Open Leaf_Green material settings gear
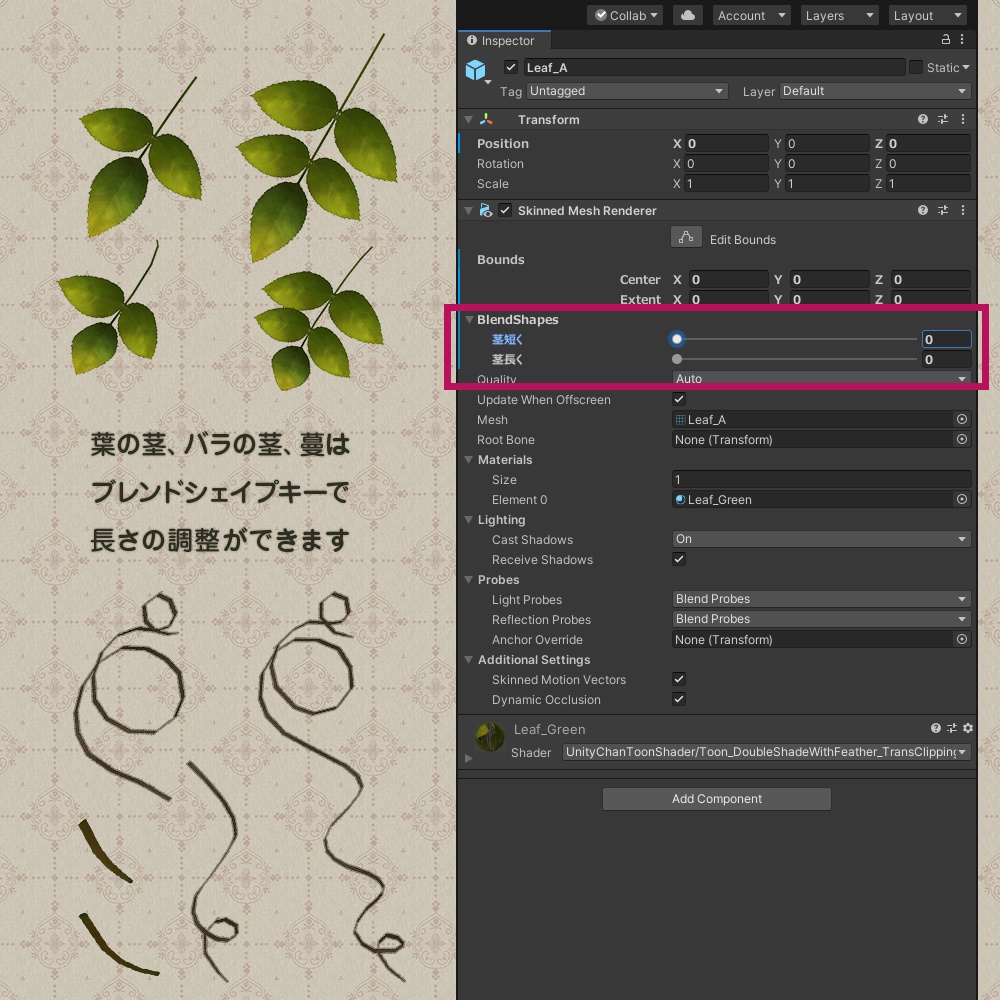Image resolution: width=1000 pixels, height=1000 pixels. tap(968, 728)
